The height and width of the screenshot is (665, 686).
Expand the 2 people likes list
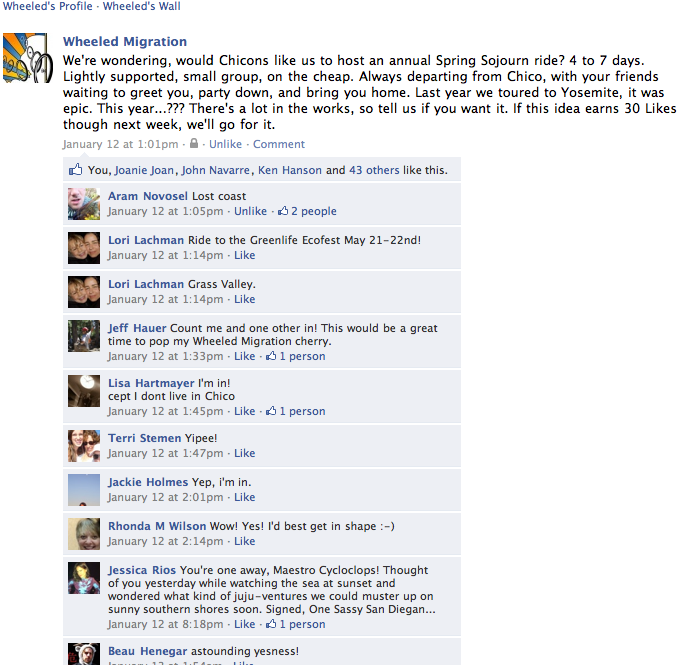point(314,211)
